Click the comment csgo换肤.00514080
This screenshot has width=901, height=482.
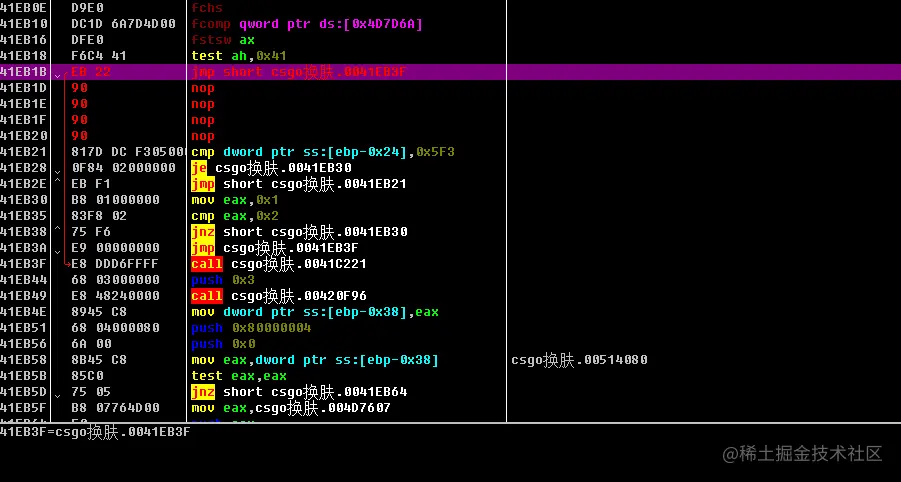(x=579, y=360)
